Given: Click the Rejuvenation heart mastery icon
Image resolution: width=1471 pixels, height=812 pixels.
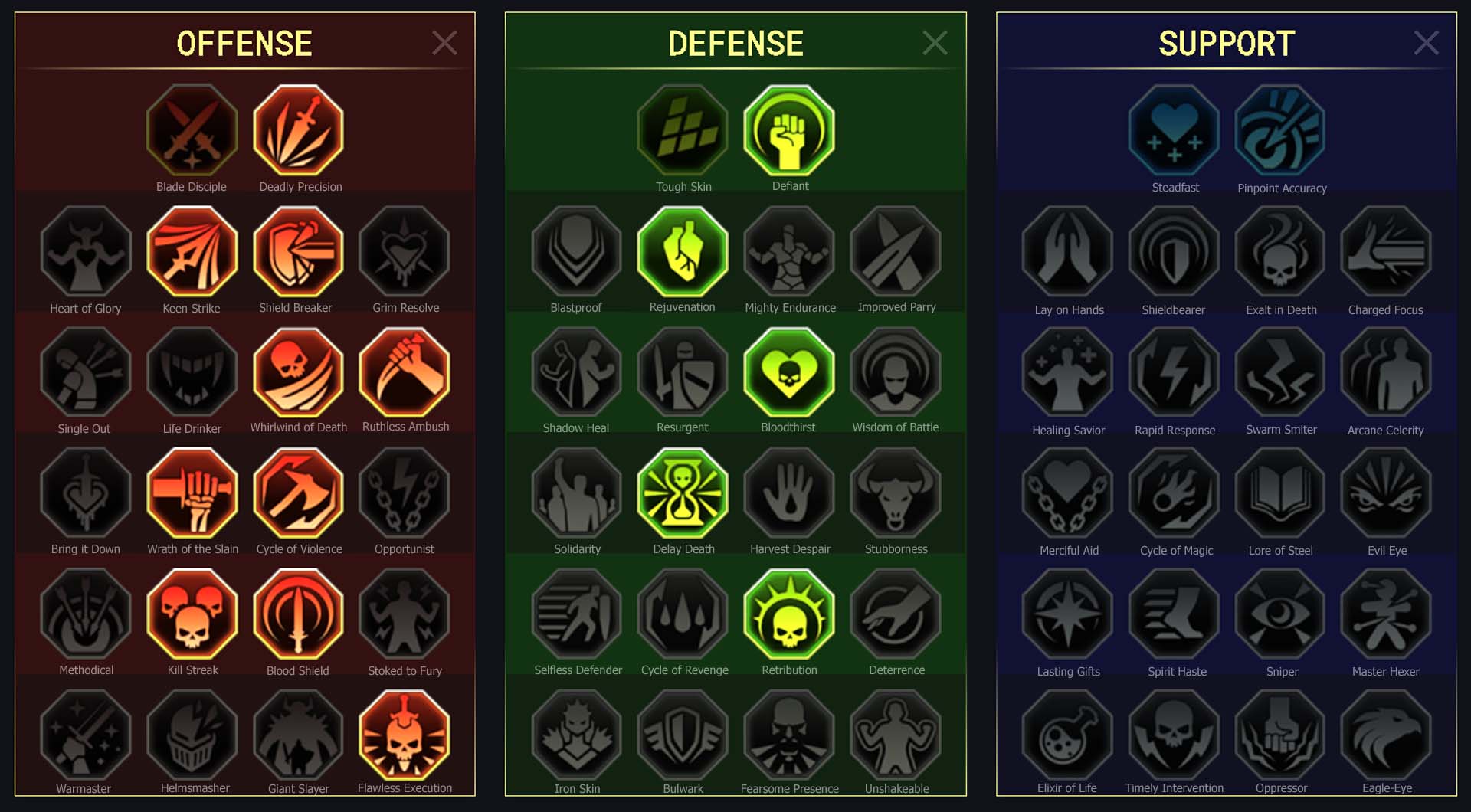Looking at the screenshot, I should point(683,251).
